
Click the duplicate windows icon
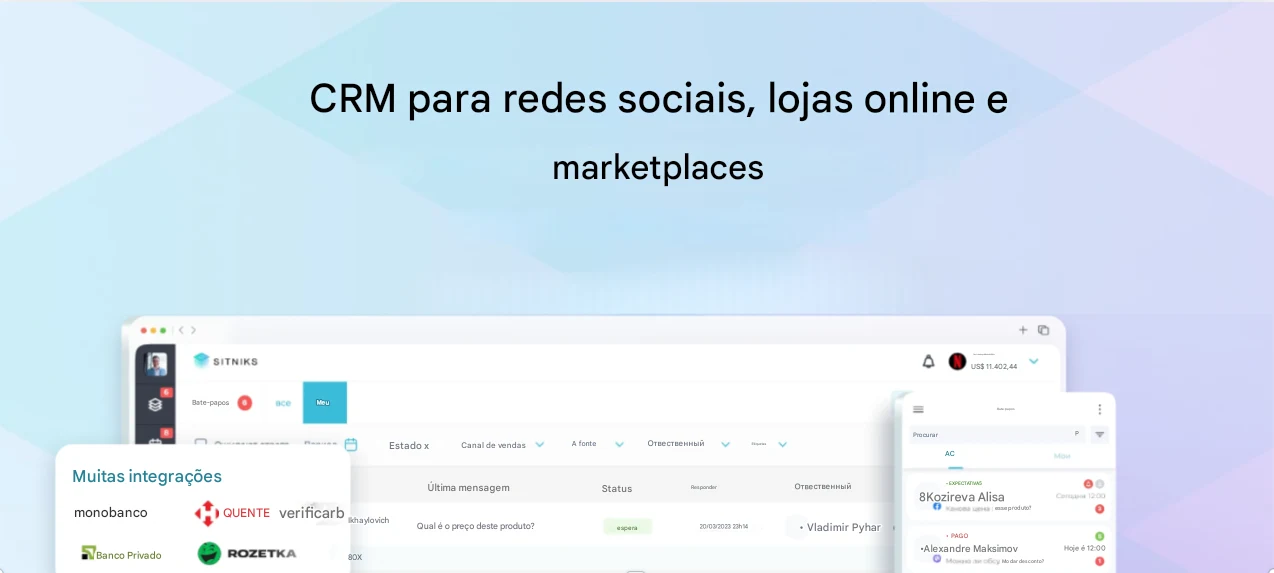[1043, 330]
